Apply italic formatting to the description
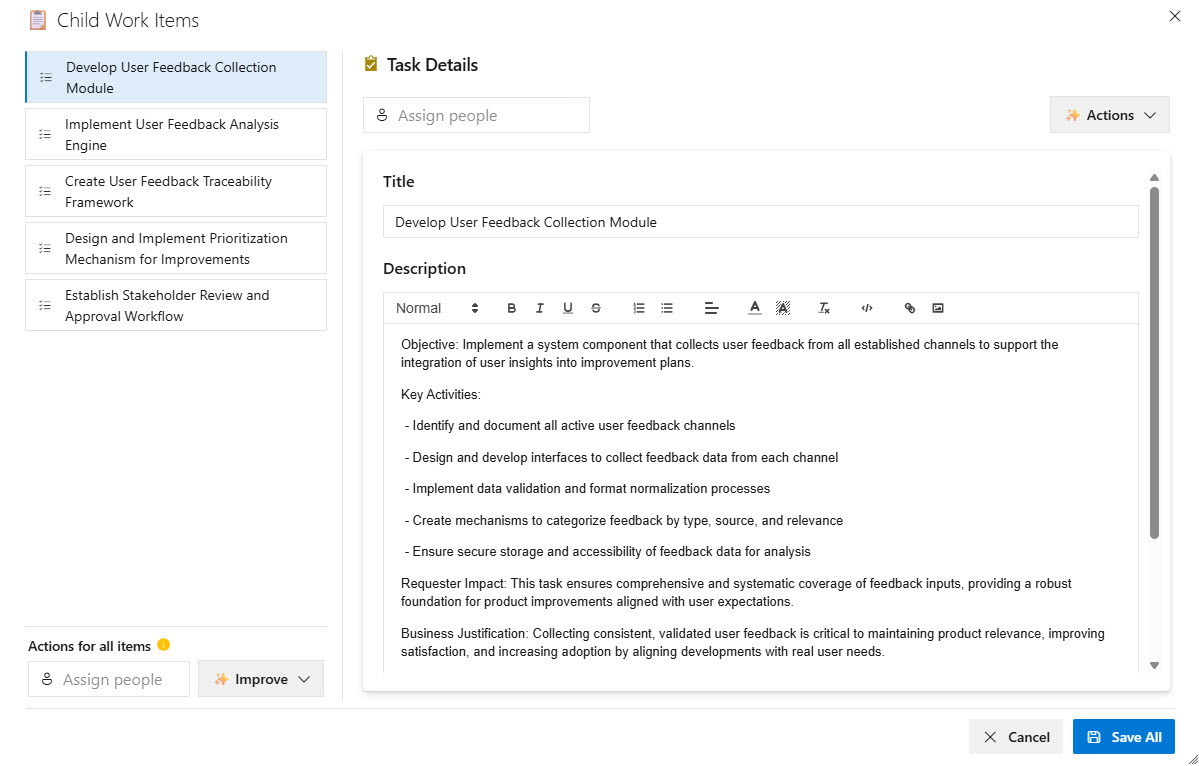 539,308
